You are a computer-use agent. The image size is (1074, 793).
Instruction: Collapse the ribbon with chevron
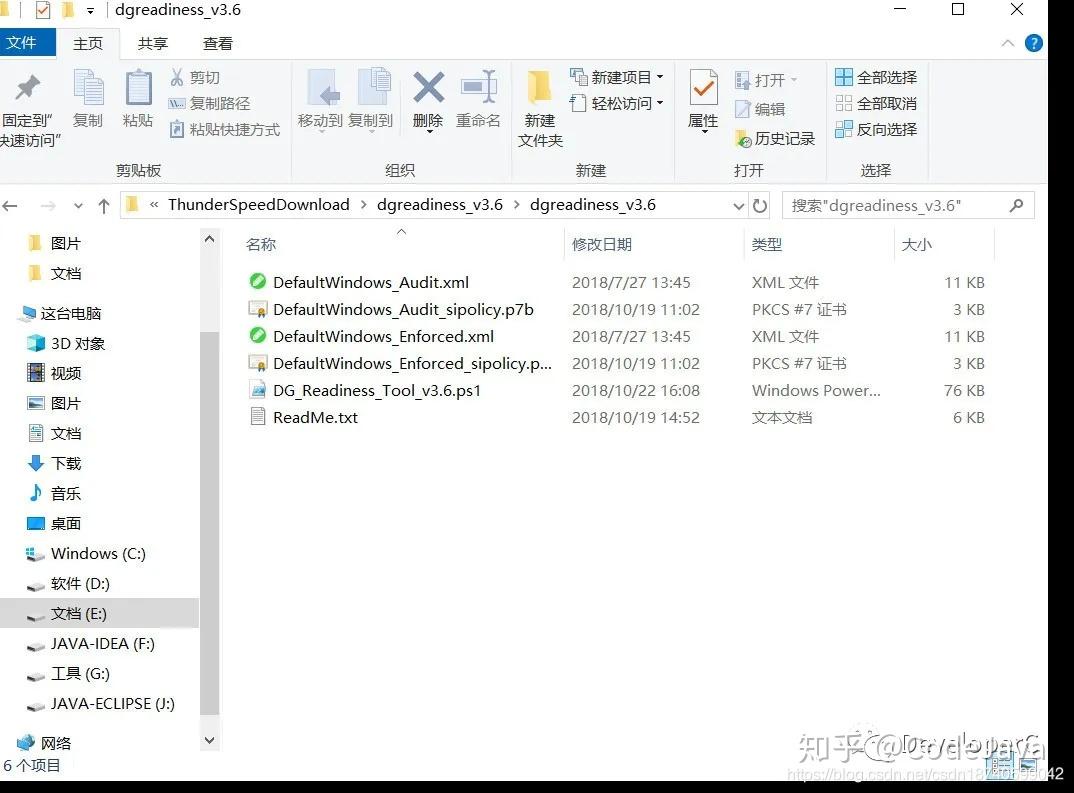tap(1008, 43)
